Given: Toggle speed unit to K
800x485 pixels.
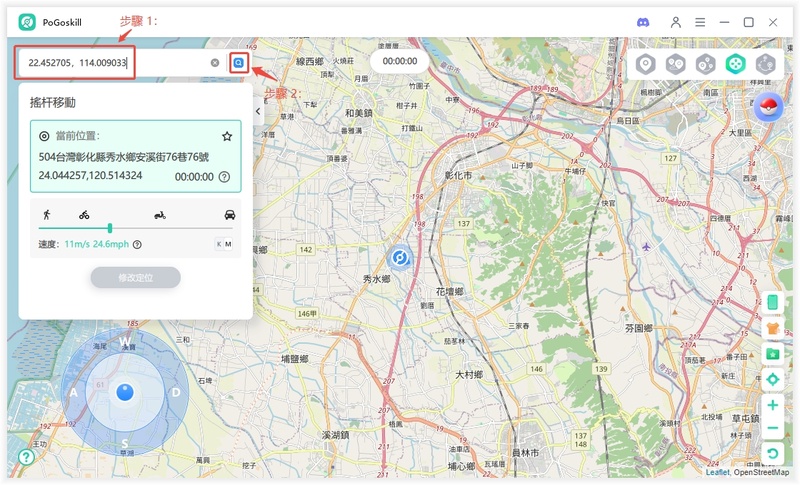Looking at the screenshot, I should (219, 244).
